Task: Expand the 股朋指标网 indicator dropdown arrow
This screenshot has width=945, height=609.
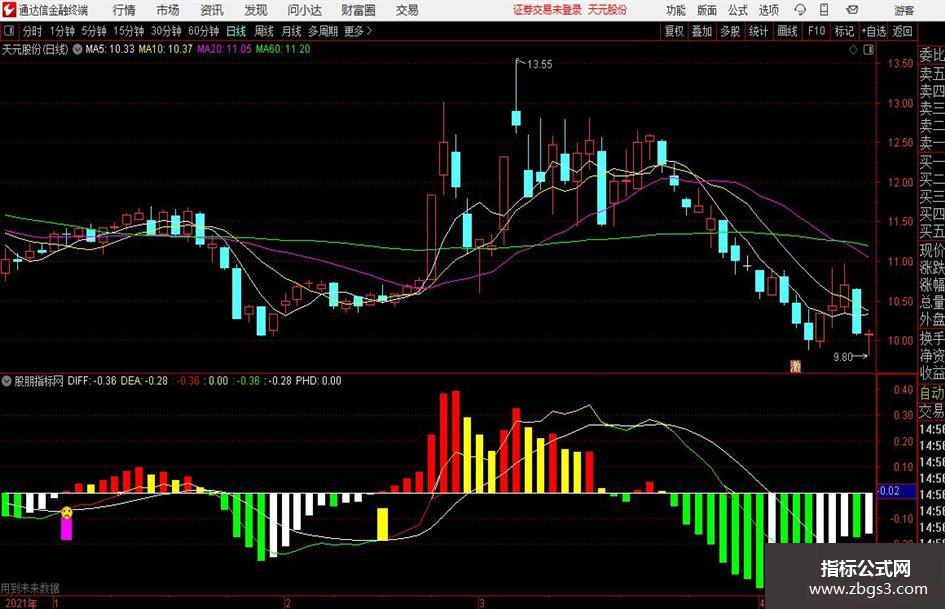Action: click(x=7, y=381)
